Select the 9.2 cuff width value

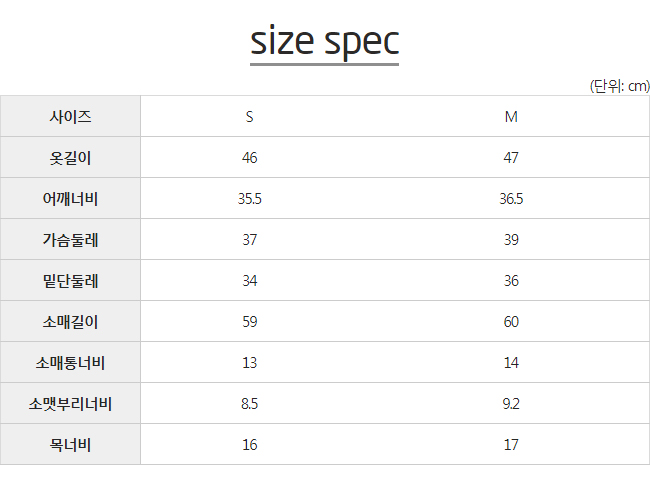[x=511, y=404]
